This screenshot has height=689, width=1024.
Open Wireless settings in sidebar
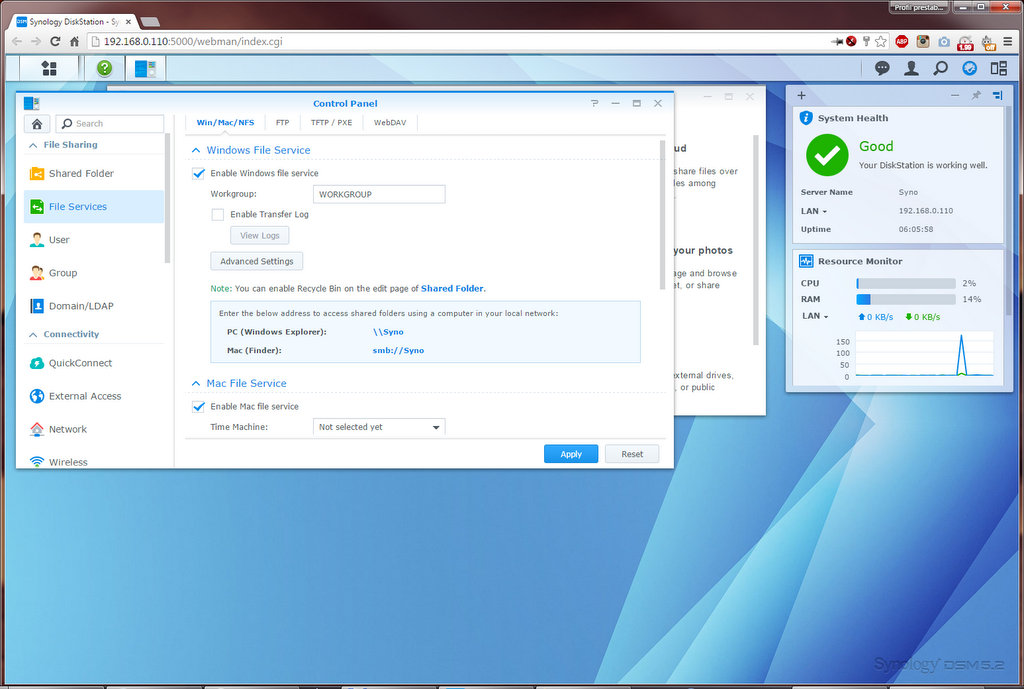coord(93,461)
